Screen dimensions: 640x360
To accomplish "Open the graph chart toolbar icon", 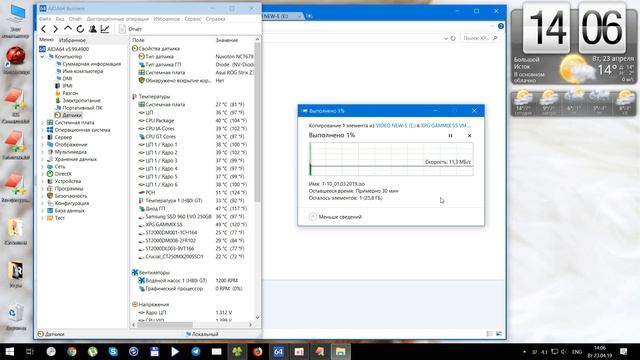I will 105,29.
